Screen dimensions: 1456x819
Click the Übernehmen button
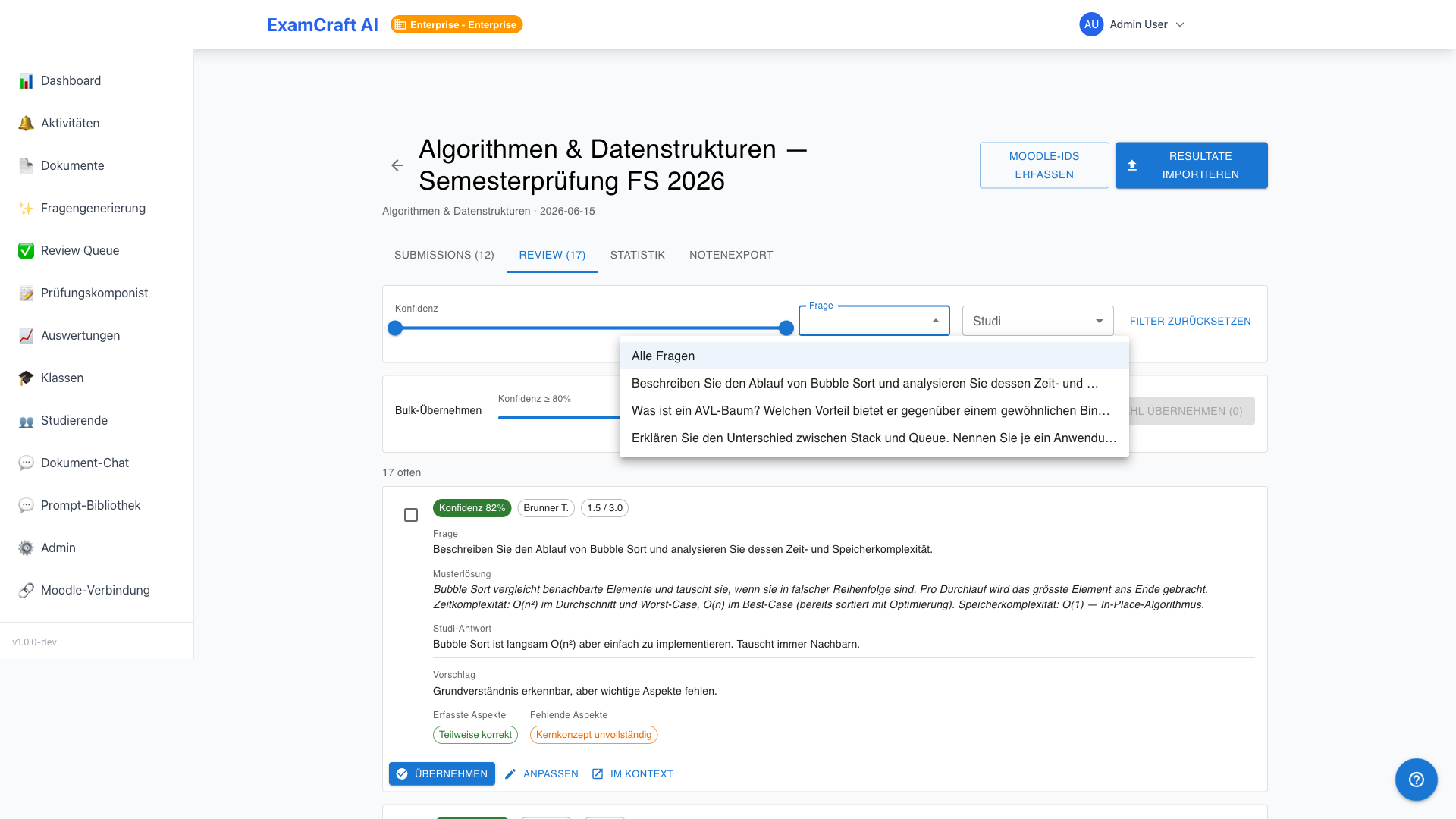(x=442, y=773)
